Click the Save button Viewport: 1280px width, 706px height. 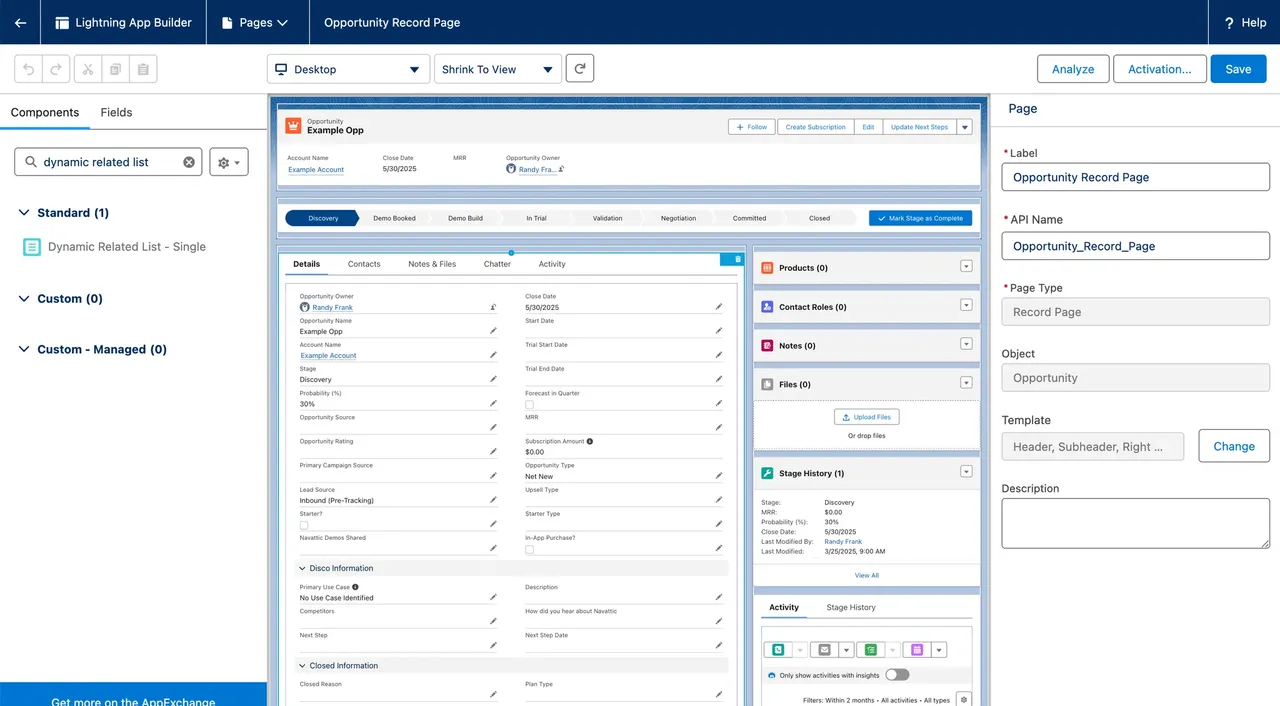point(1238,69)
